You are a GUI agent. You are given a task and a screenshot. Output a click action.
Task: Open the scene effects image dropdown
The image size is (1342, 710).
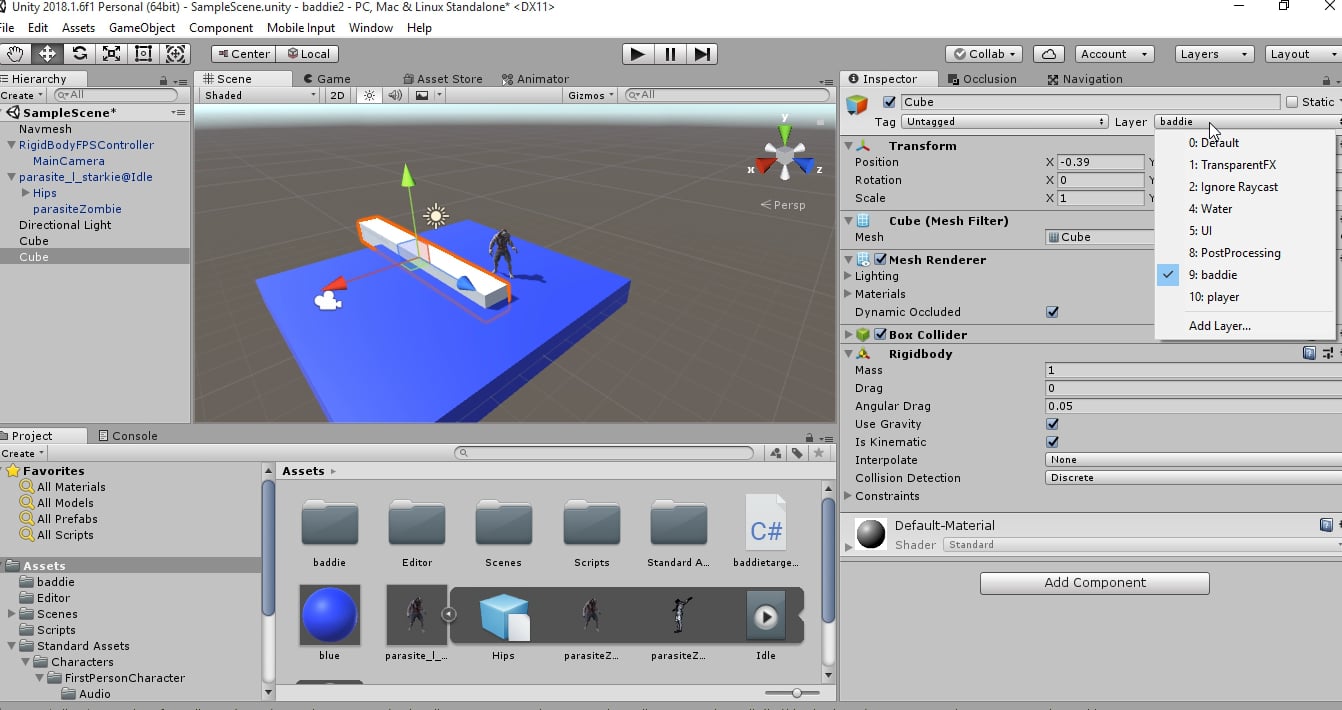tap(428, 95)
